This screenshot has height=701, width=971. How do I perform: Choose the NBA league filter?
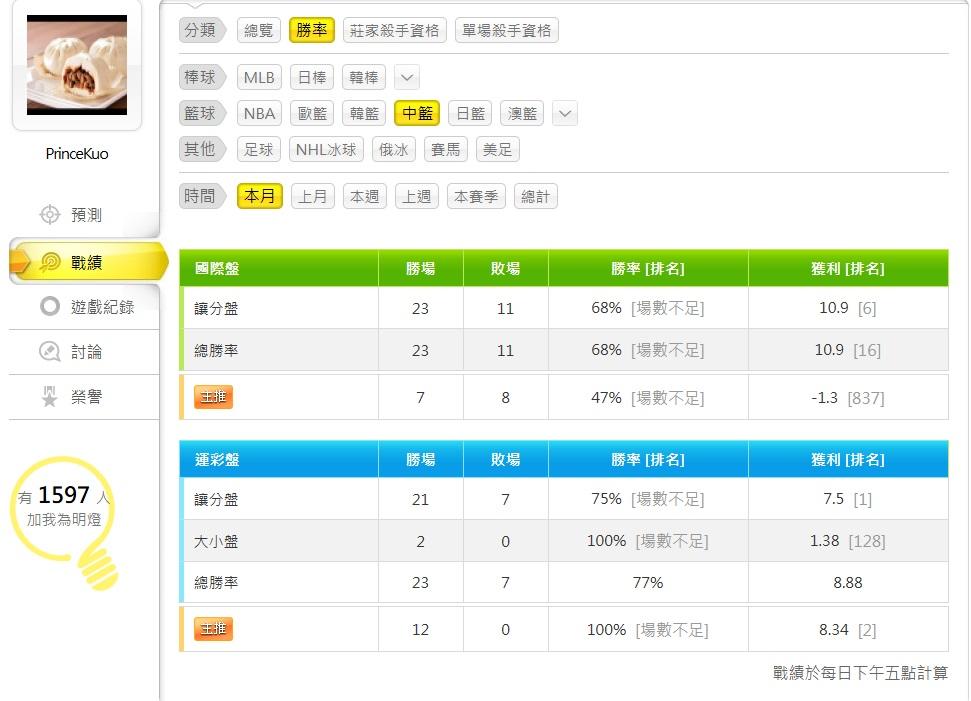click(259, 113)
